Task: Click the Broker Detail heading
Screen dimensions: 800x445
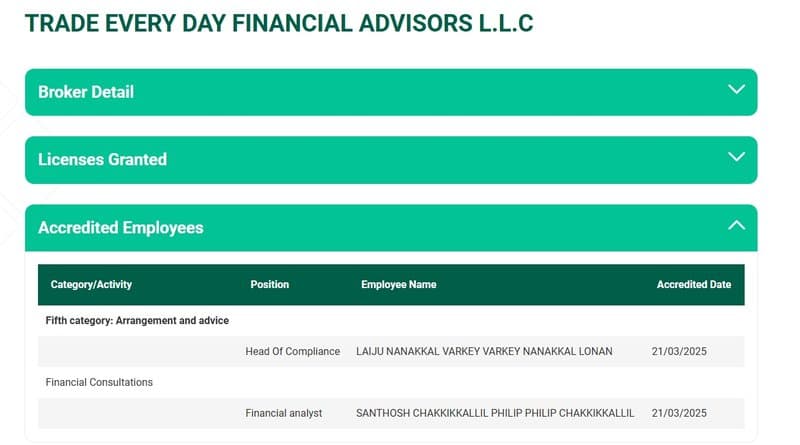Action: (x=86, y=92)
